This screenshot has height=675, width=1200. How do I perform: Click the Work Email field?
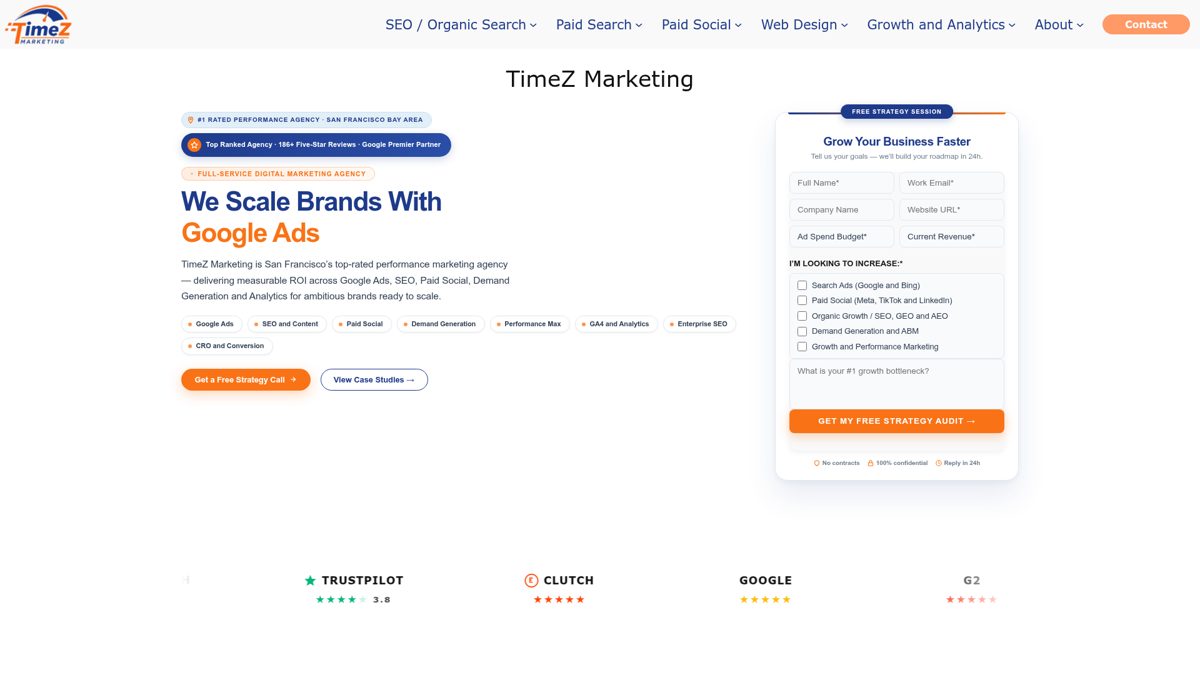(x=951, y=183)
